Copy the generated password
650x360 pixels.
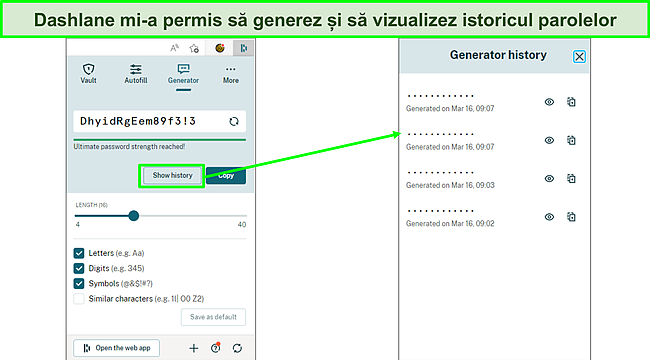click(x=226, y=175)
